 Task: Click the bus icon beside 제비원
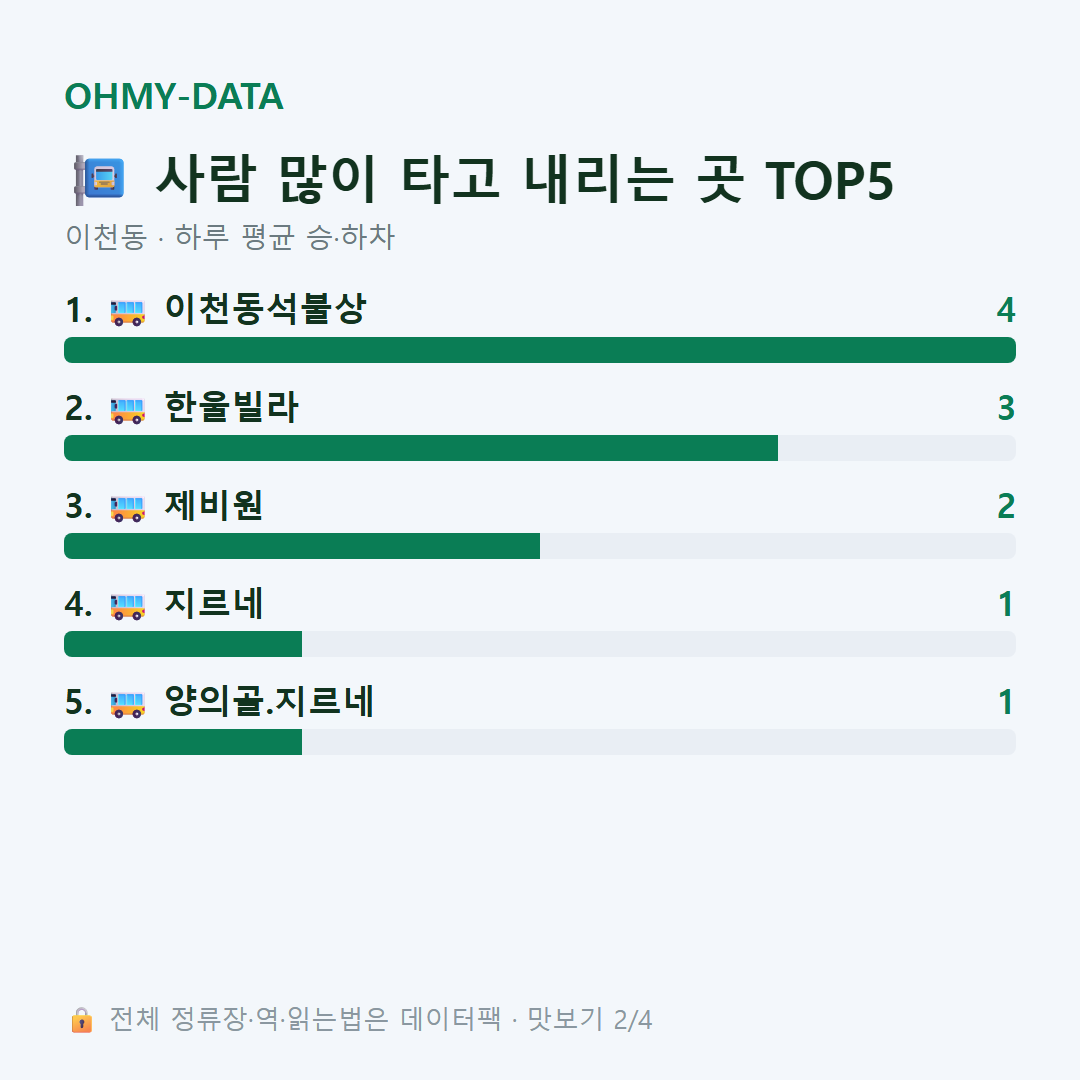click(x=128, y=508)
